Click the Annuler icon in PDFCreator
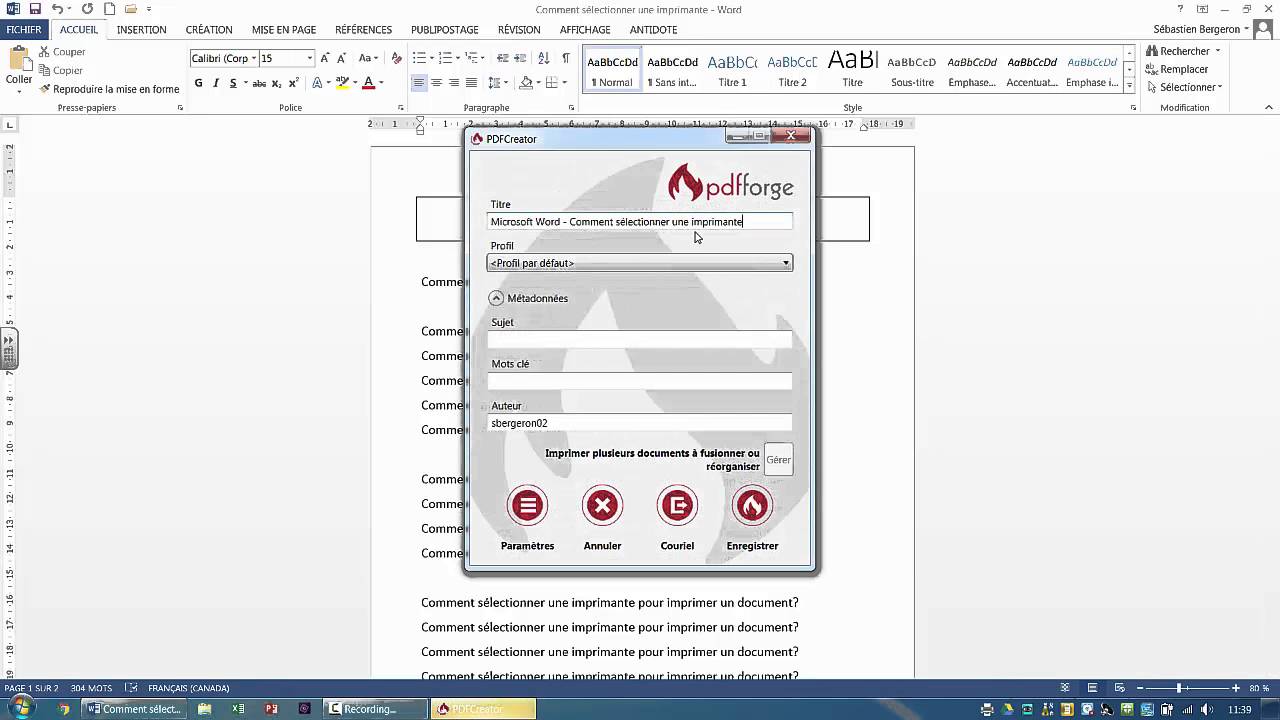 click(602, 506)
